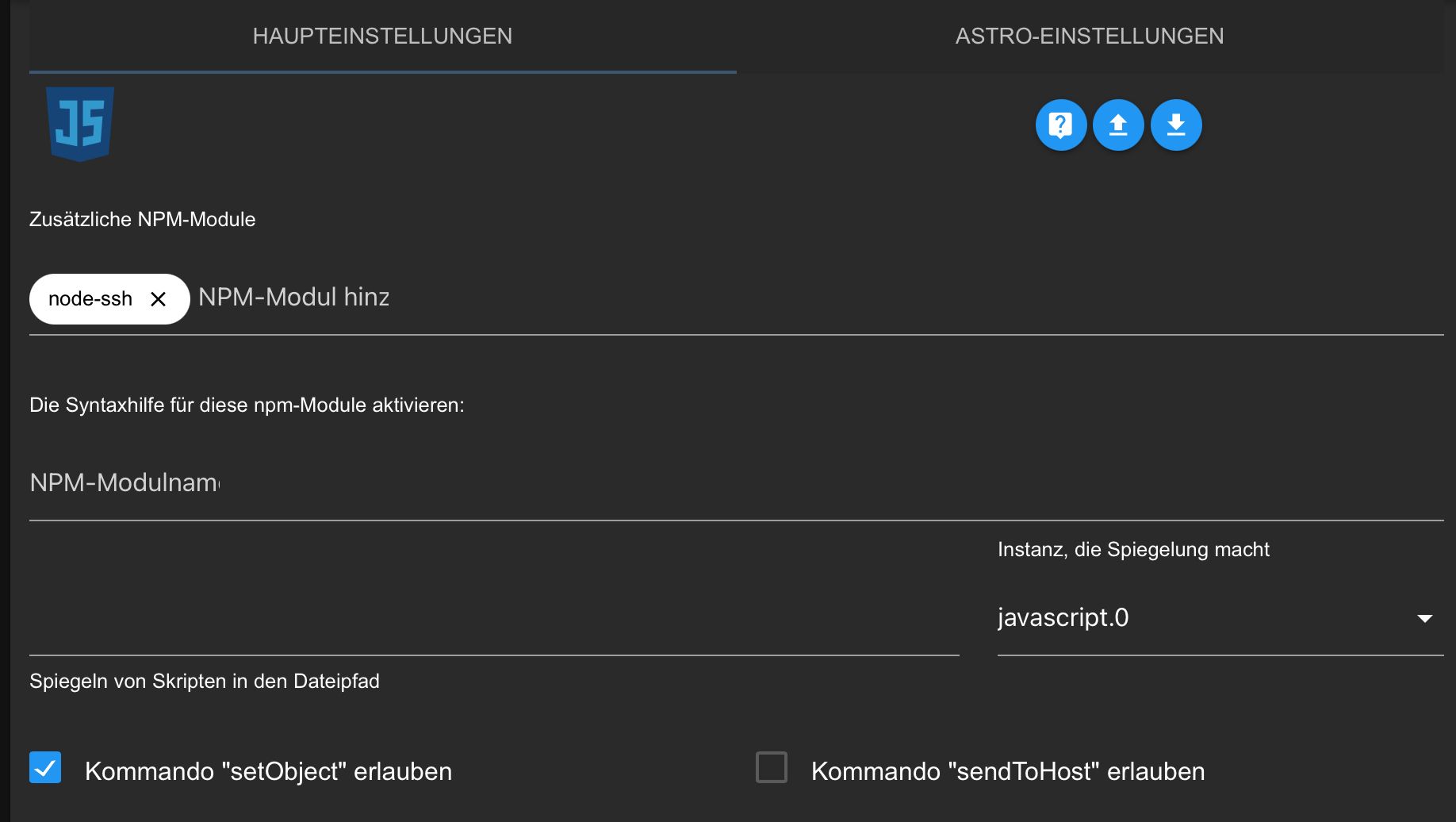The image size is (1456, 822).
Task: Click the 'Kommando "setObject" erlauben' label
Action: (x=268, y=771)
